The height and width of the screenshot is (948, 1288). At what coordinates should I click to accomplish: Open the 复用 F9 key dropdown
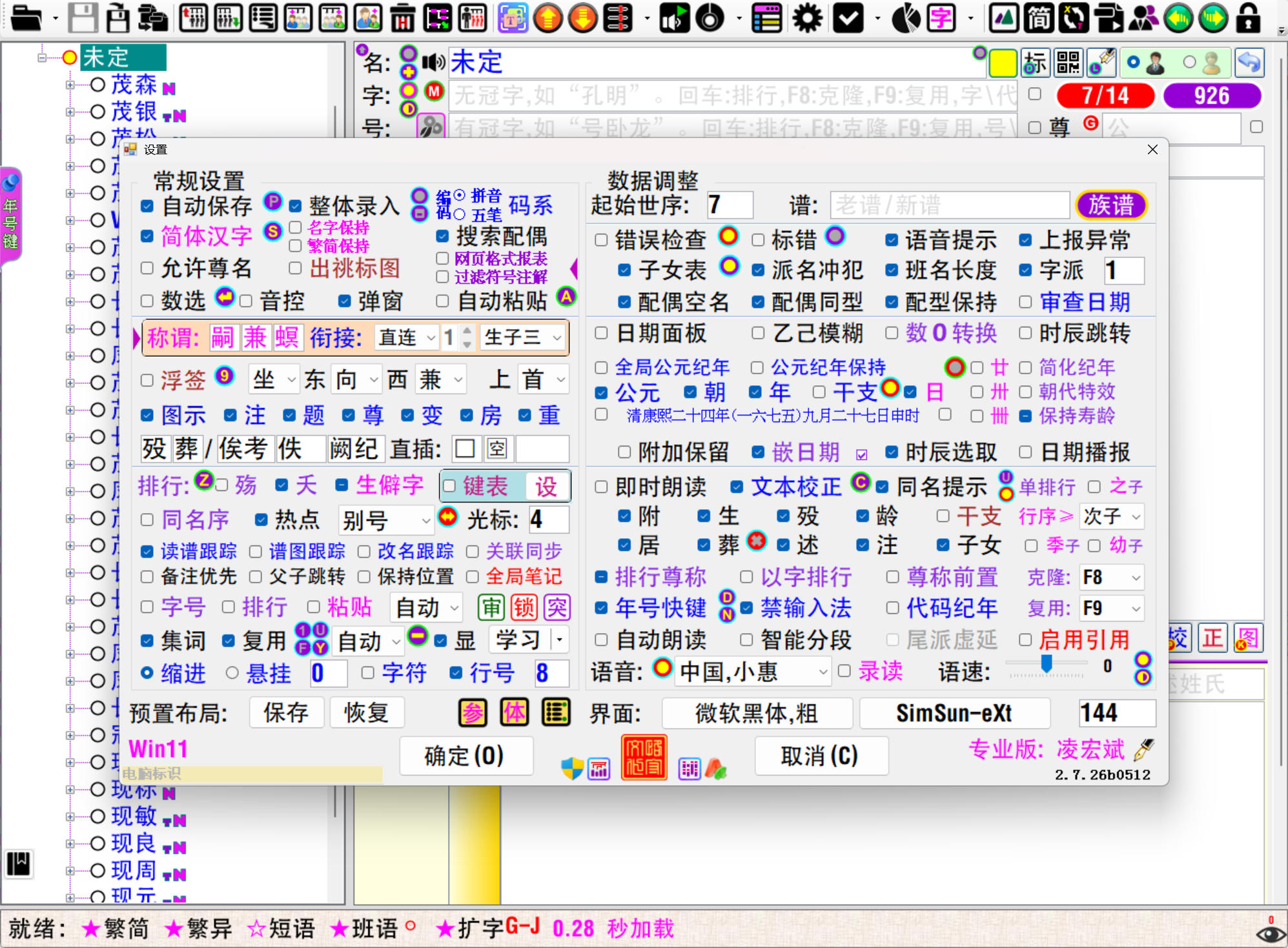coord(1112,608)
